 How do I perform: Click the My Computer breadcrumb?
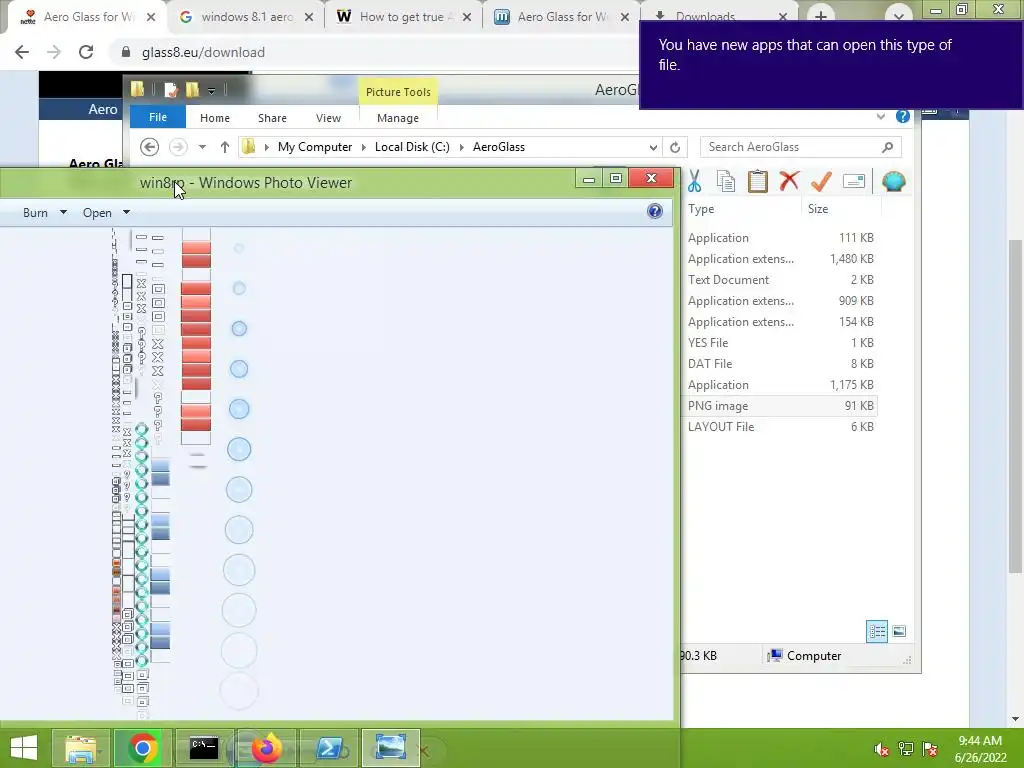coord(315,147)
